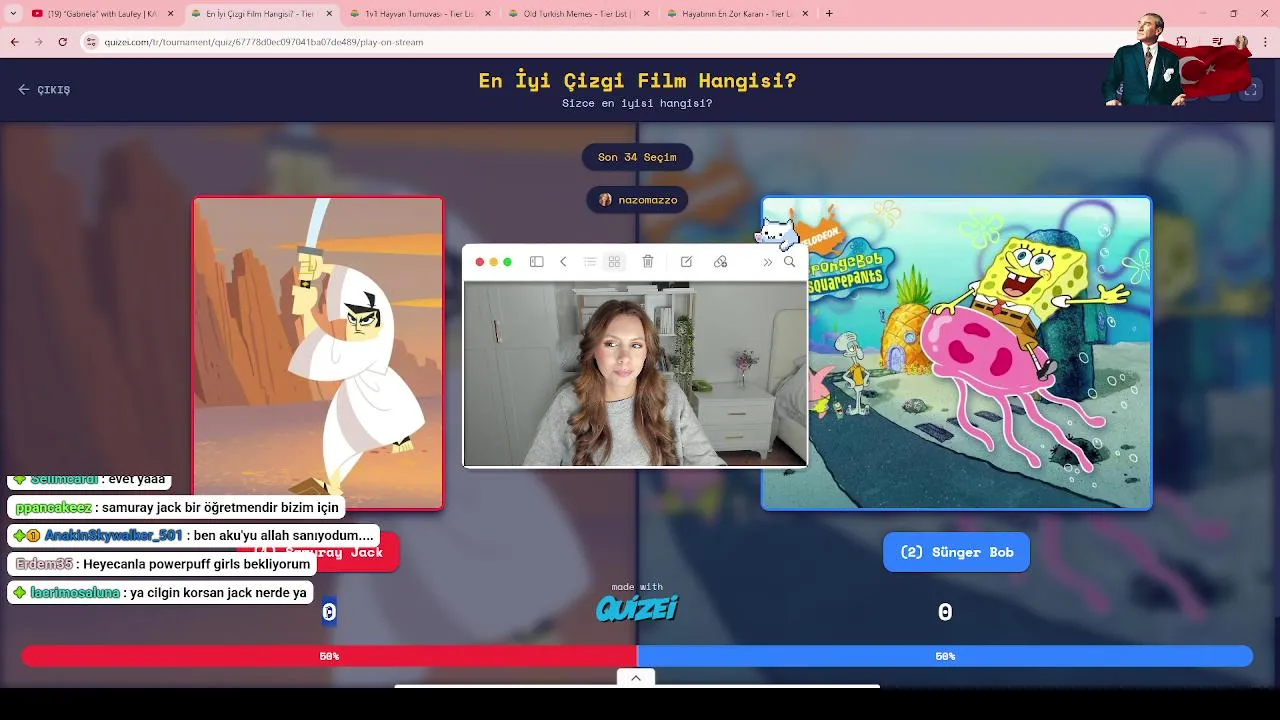
Task: Close the Gabriela YouTube tab
Action: coord(170,14)
